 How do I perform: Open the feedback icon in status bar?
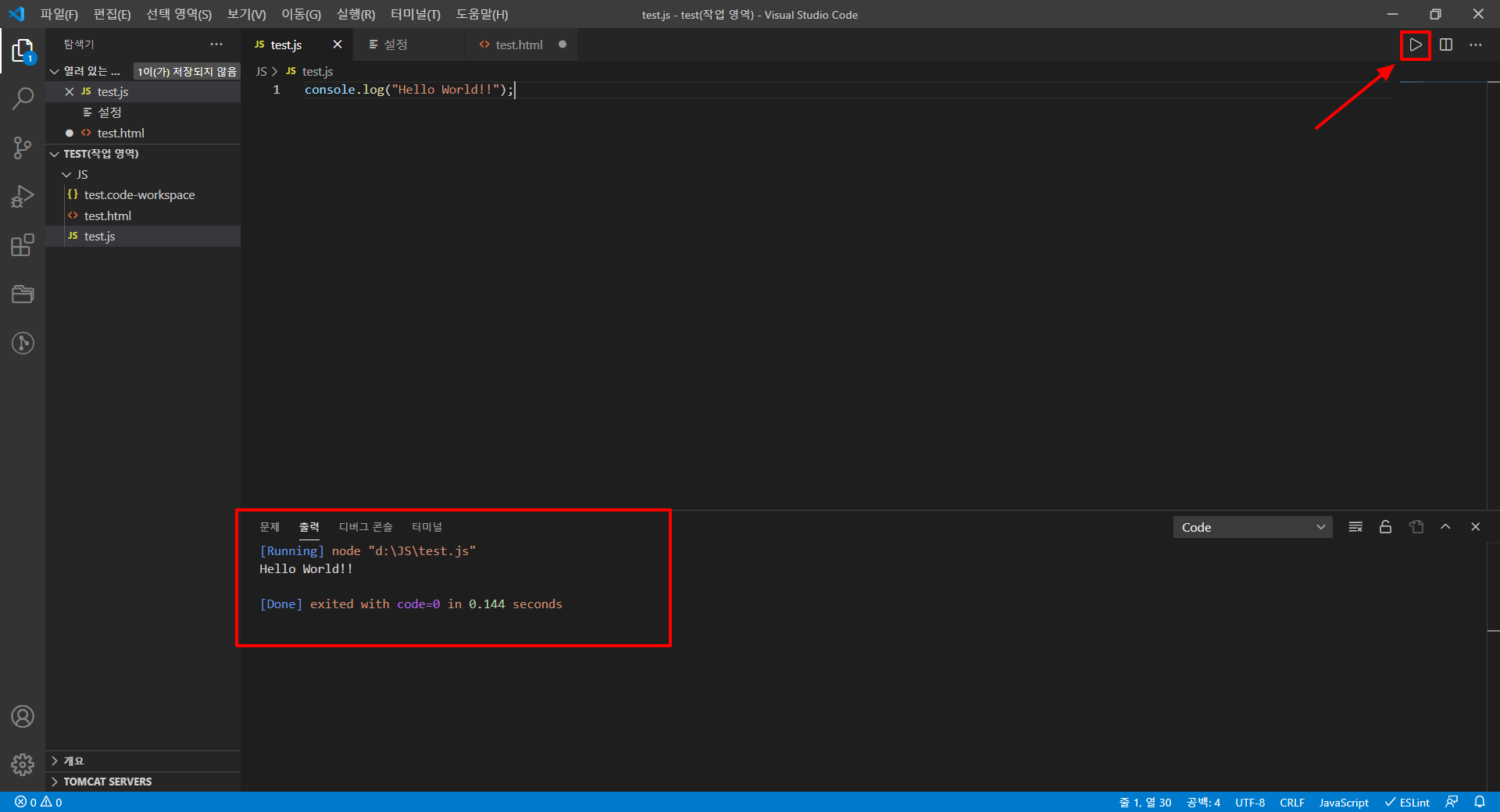tap(1452, 802)
